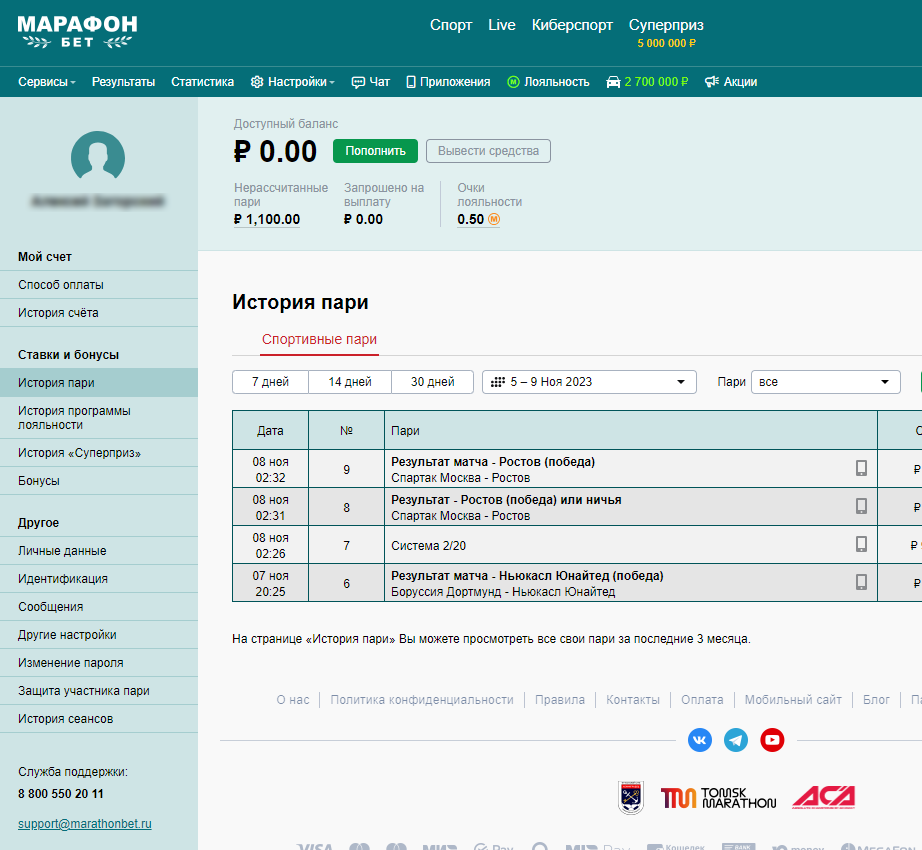
Task: Click the Система 2/20 bet entry
Action: point(429,546)
